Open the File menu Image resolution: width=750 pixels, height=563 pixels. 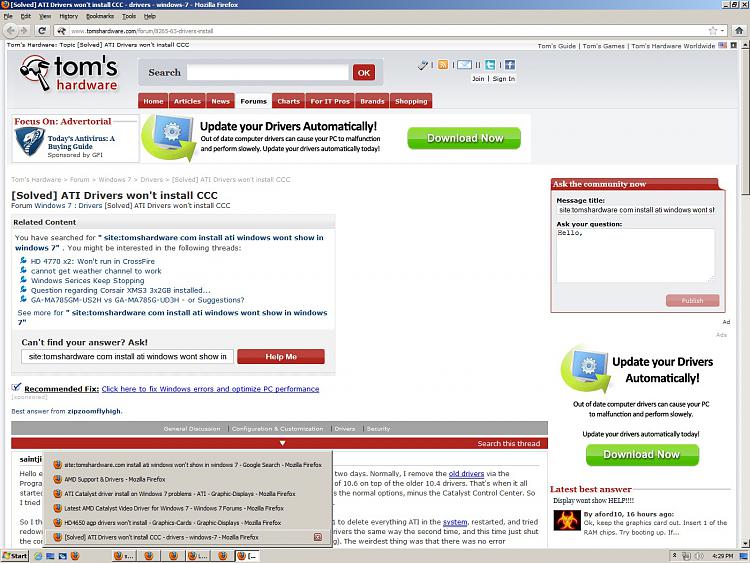[8, 16]
